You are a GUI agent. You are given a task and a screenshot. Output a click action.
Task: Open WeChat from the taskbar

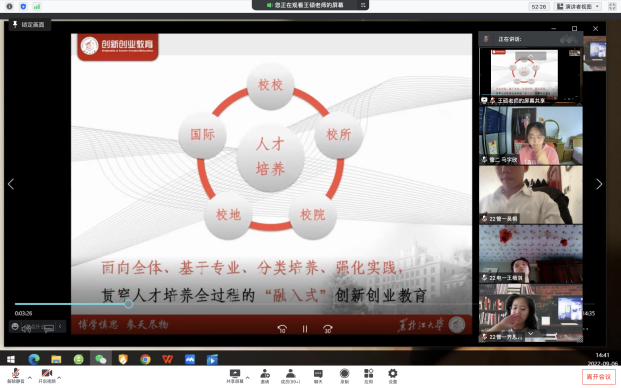coord(101,359)
